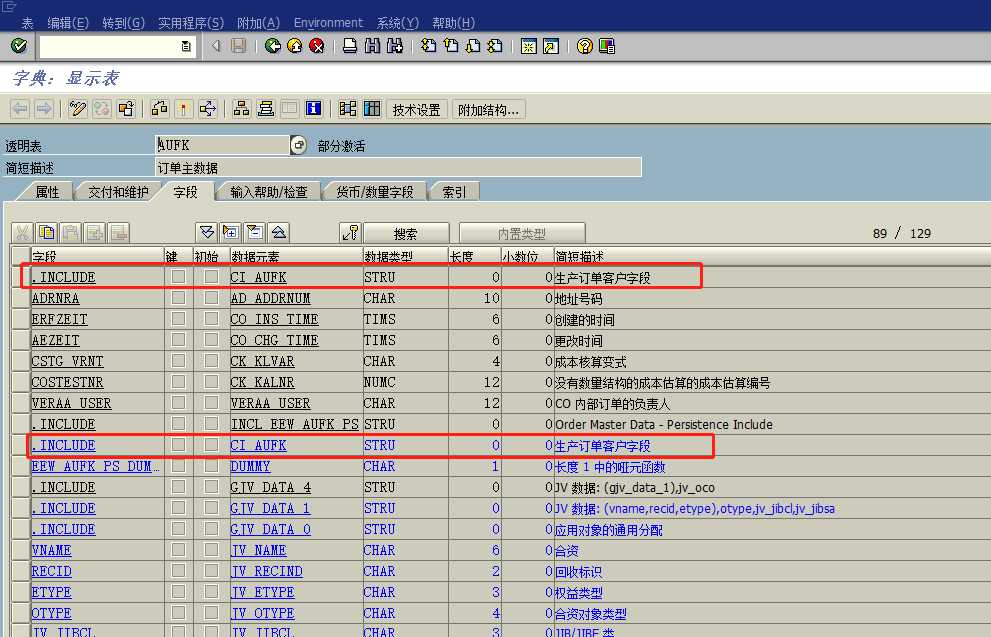Open the command field history dropdown
This screenshot has height=637, width=991.
(x=186, y=46)
